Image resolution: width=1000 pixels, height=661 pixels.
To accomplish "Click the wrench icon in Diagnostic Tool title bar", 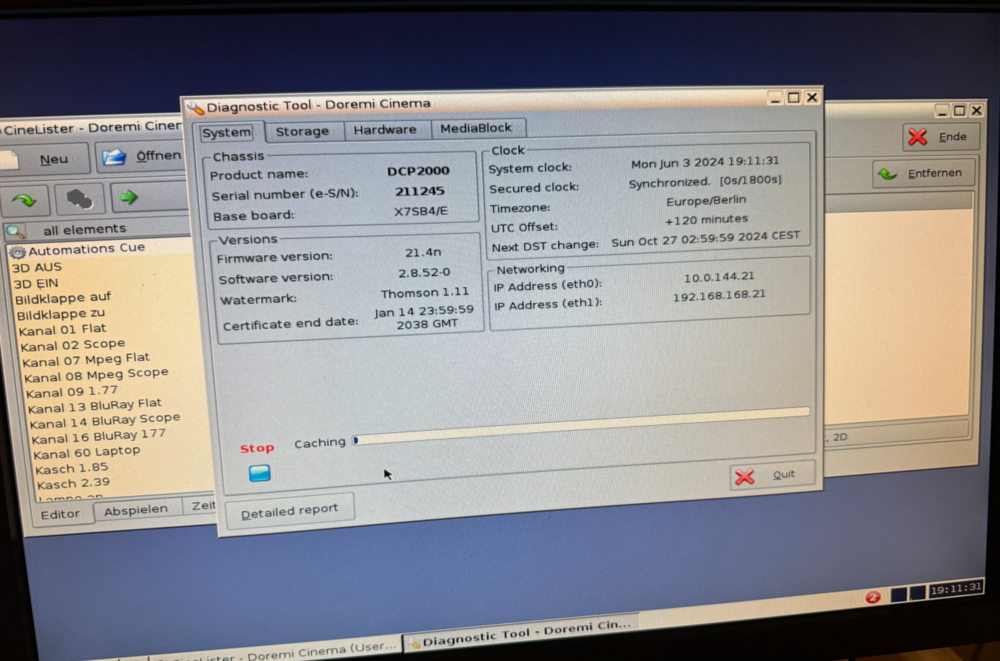I will pyautogui.click(x=195, y=106).
